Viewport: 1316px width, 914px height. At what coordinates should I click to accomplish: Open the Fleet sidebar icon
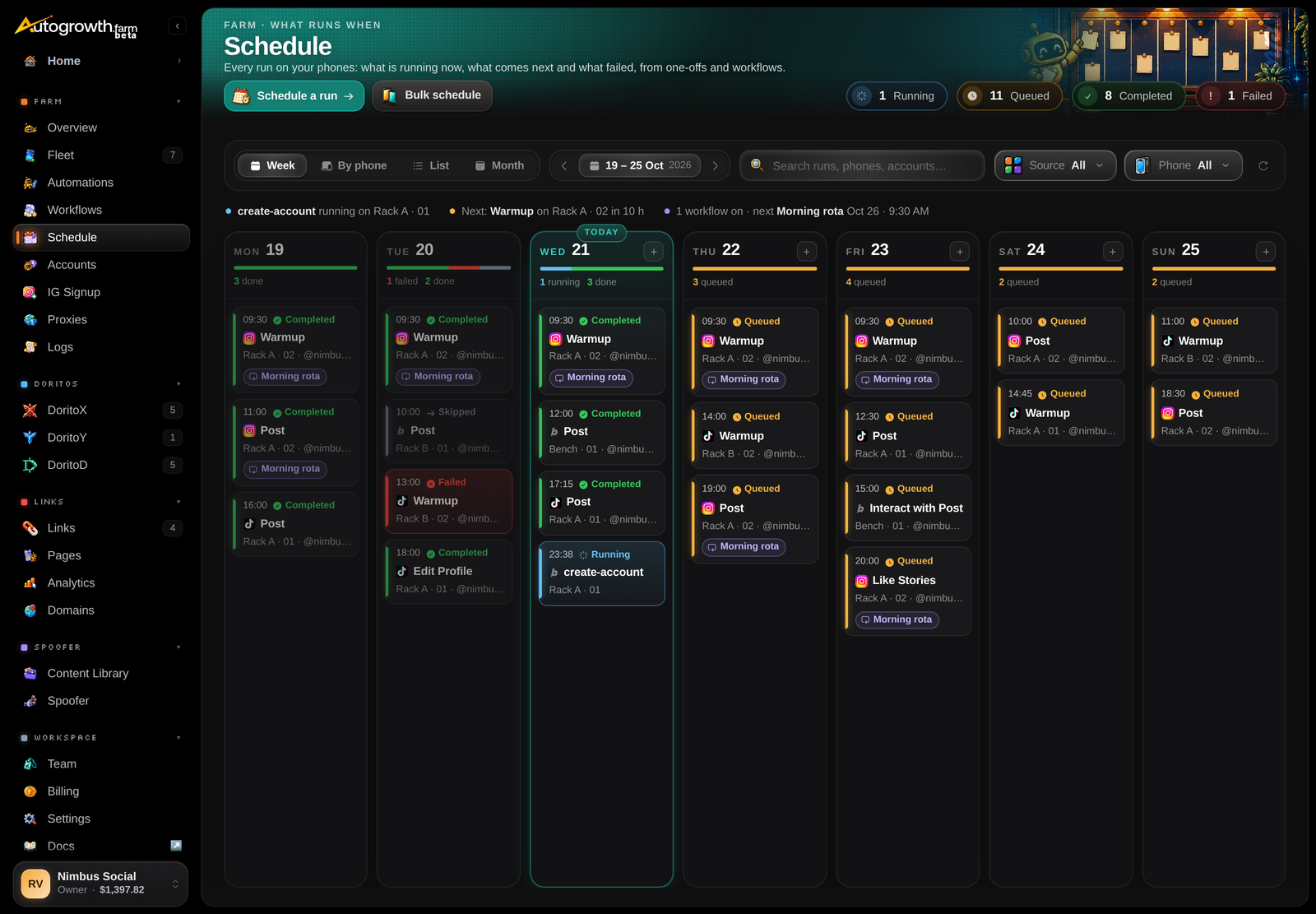(30, 155)
